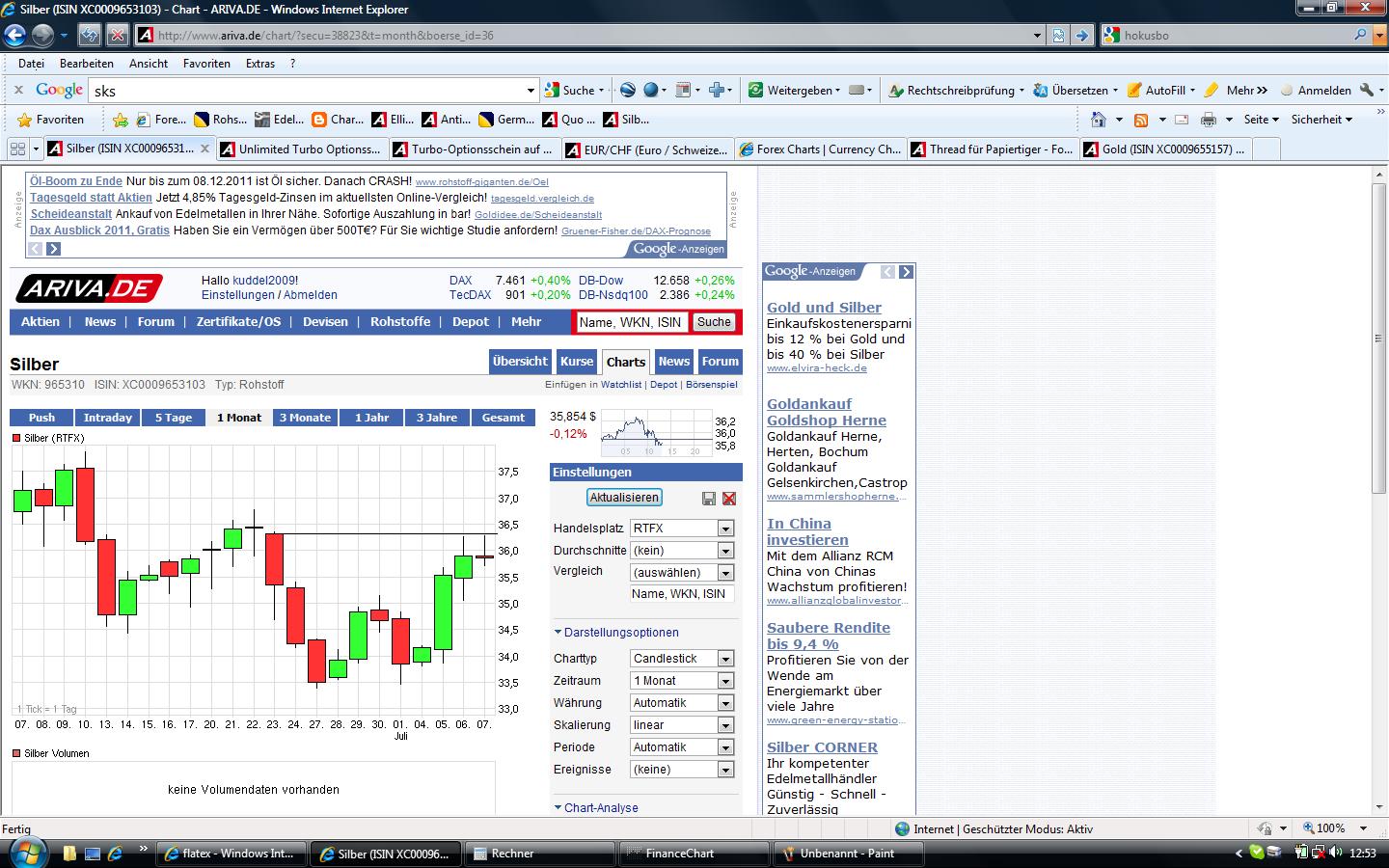
Task: Click the Add to Favorites bar star icon
Action: [121, 120]
